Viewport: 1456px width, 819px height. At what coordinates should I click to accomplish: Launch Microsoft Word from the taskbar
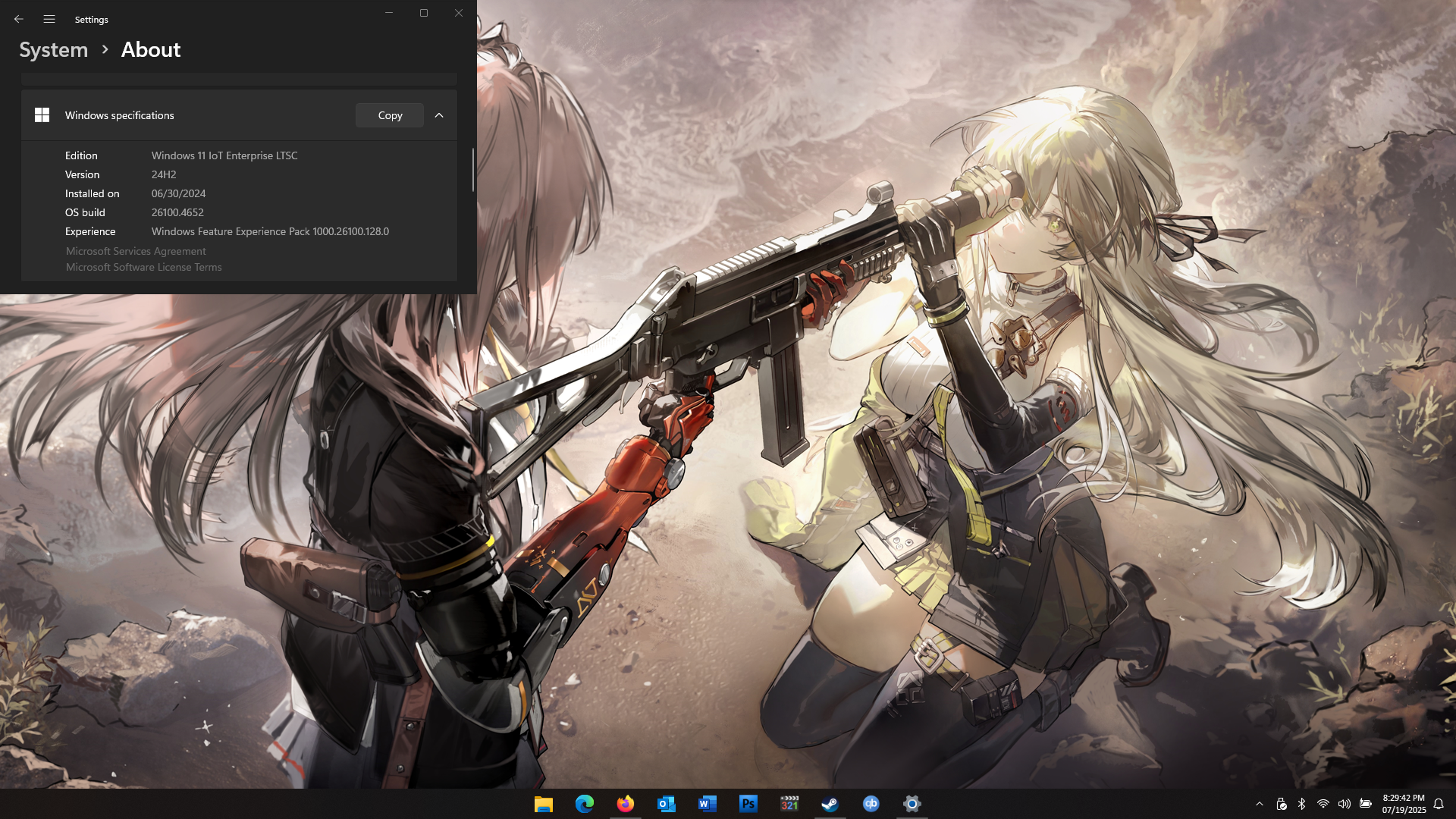click(x=708, y=804)
